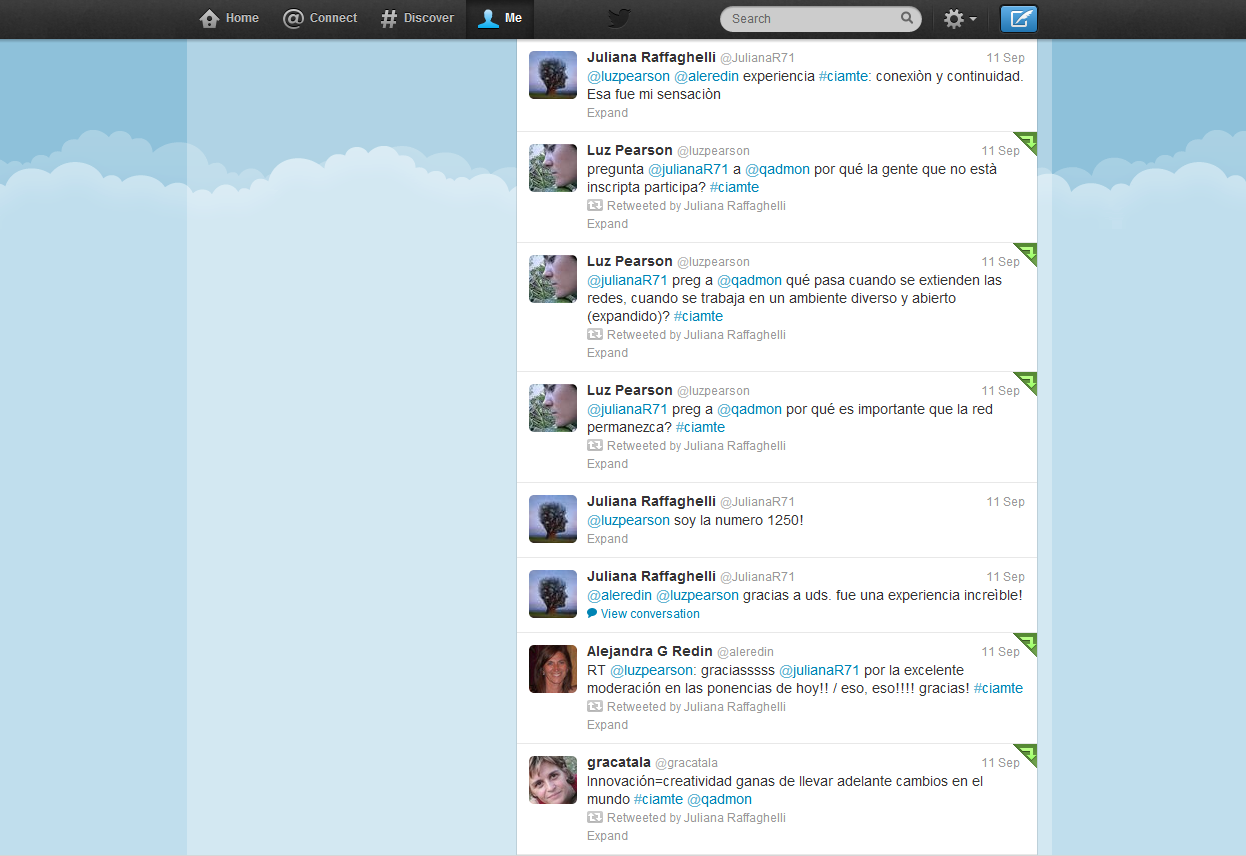Click the search magnifier icon
1246x856 pixels.
point(907,18)
